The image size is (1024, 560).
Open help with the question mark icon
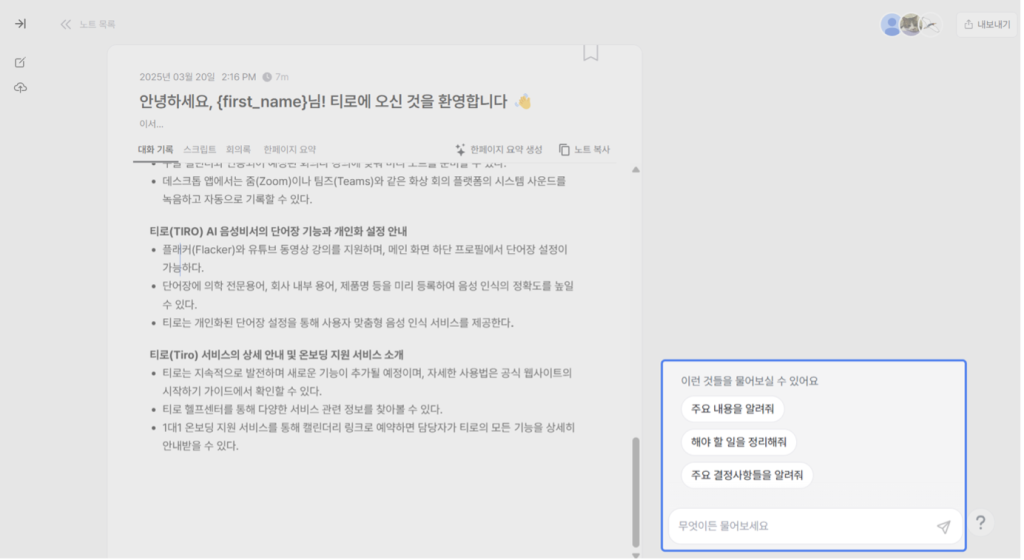[981, 522]
